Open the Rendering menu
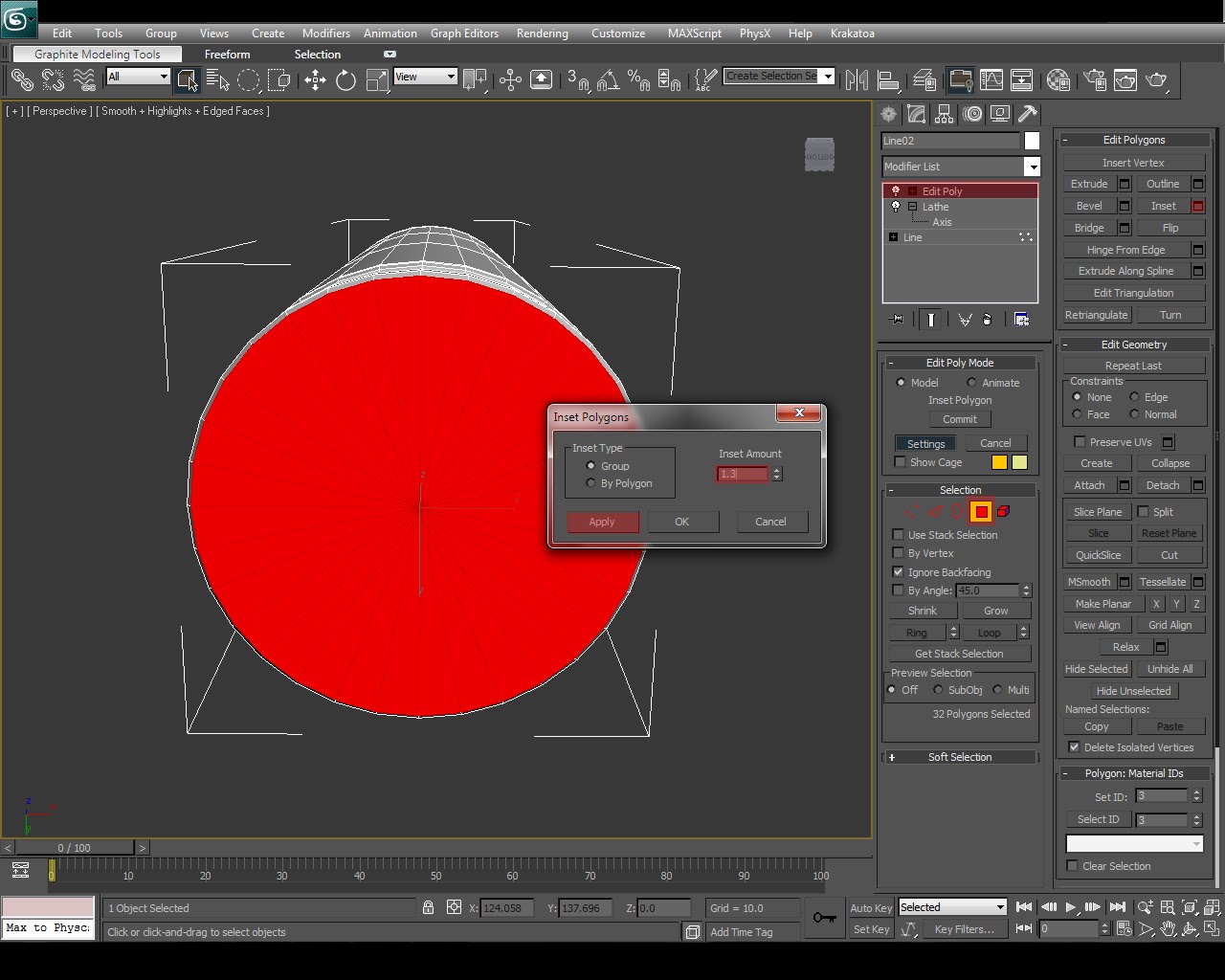This screenshot has width=1225, height=980. click(542, 33)
